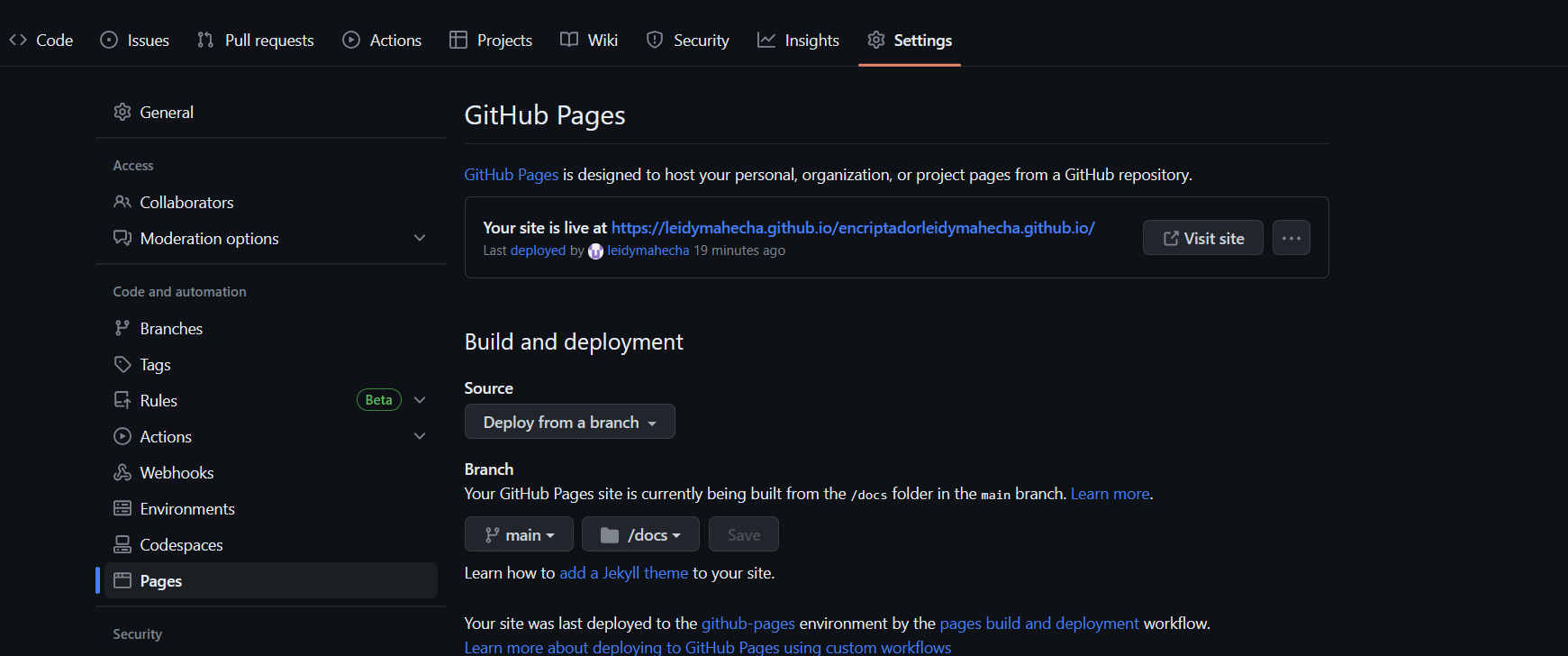Open the Issues tab
This screenshot has width=1568, height=656.
pos(135,41)
